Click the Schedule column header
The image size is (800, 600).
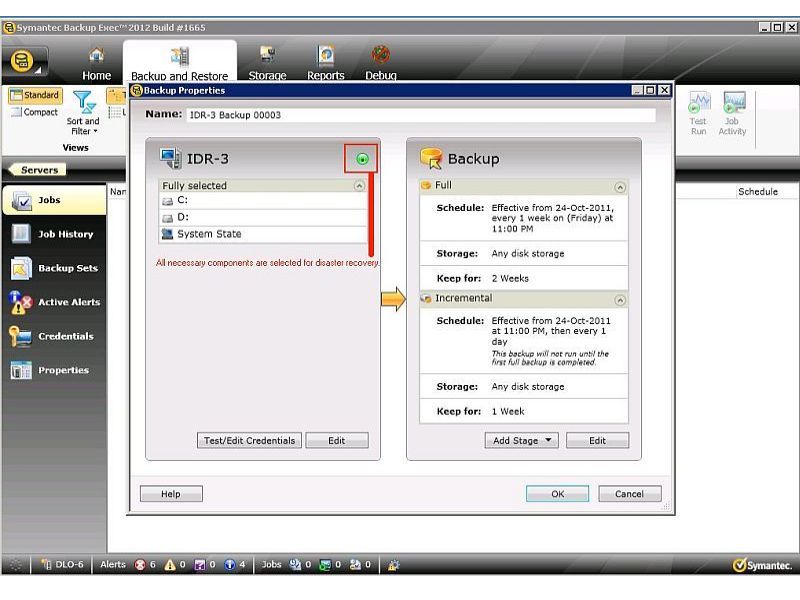tap(758, 192)
